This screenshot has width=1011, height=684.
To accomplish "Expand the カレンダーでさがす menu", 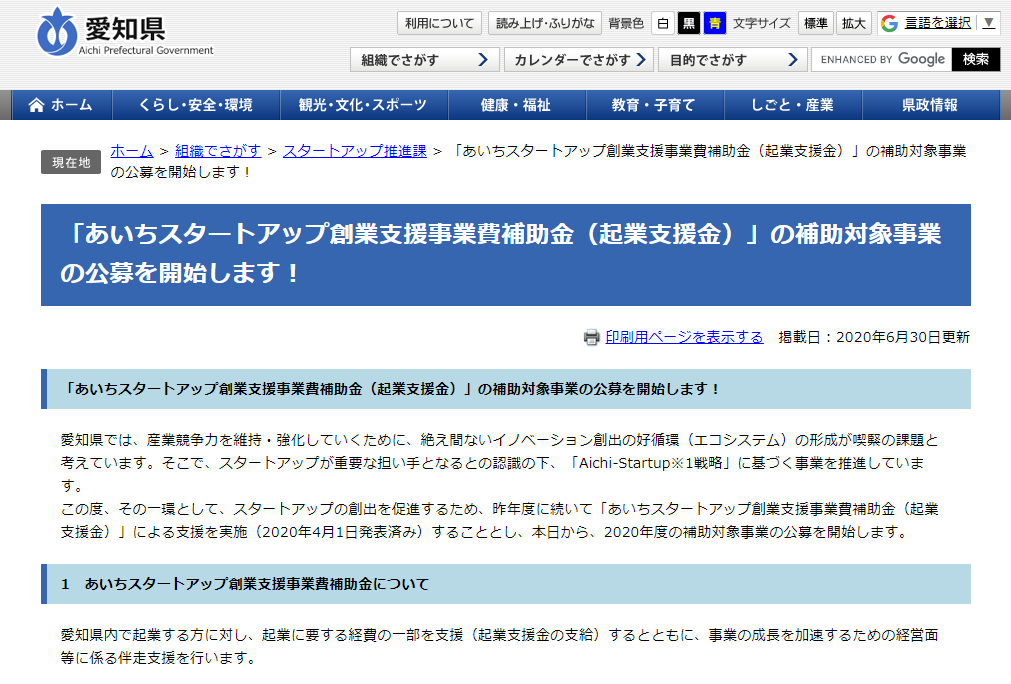I will point(578,60).
